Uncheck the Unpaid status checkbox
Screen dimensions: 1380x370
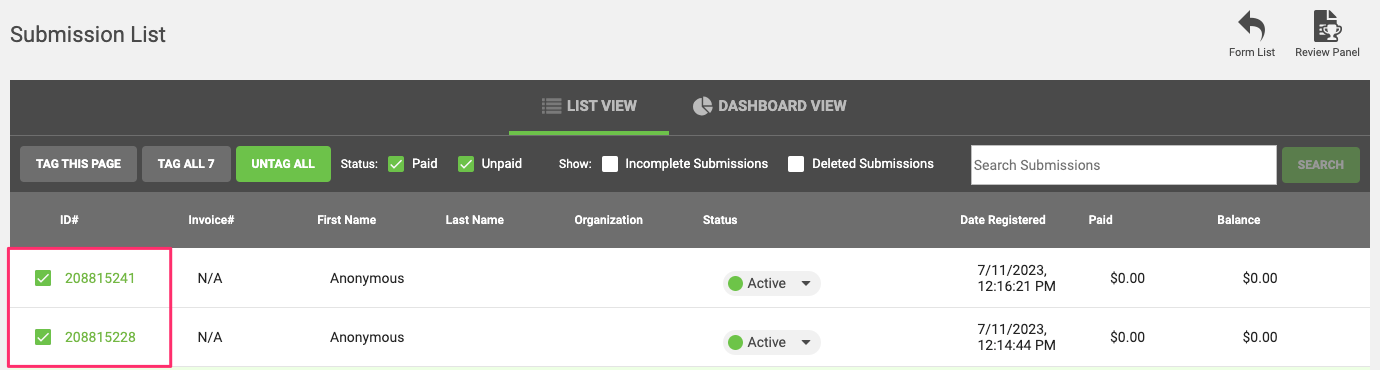[466, 164]
